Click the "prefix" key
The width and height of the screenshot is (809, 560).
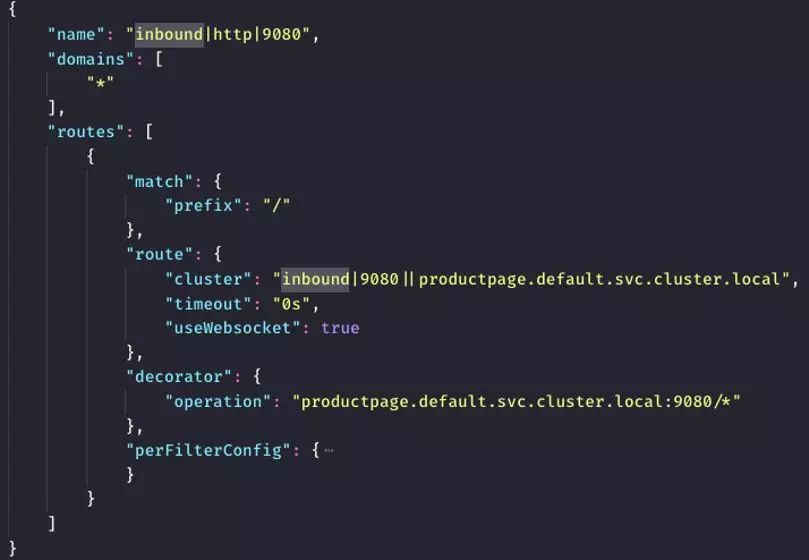pos(203,205)
